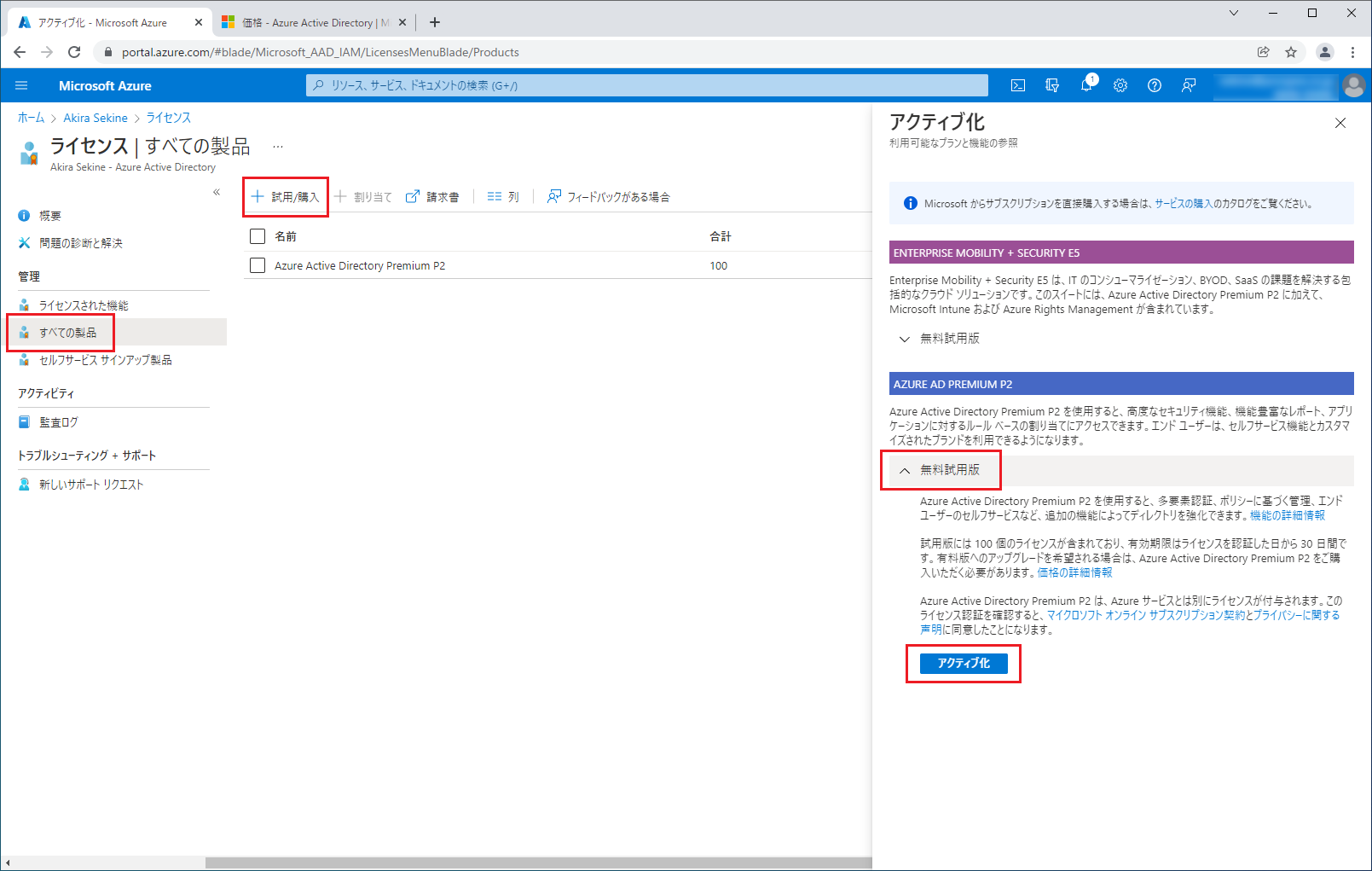
Task: Open the feedback icon in the top bar
Action: [1189, 85]
